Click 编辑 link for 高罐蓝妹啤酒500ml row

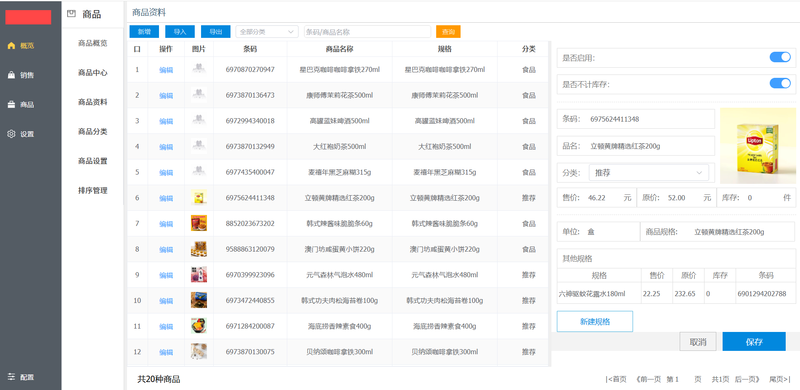tap(166, 121)
